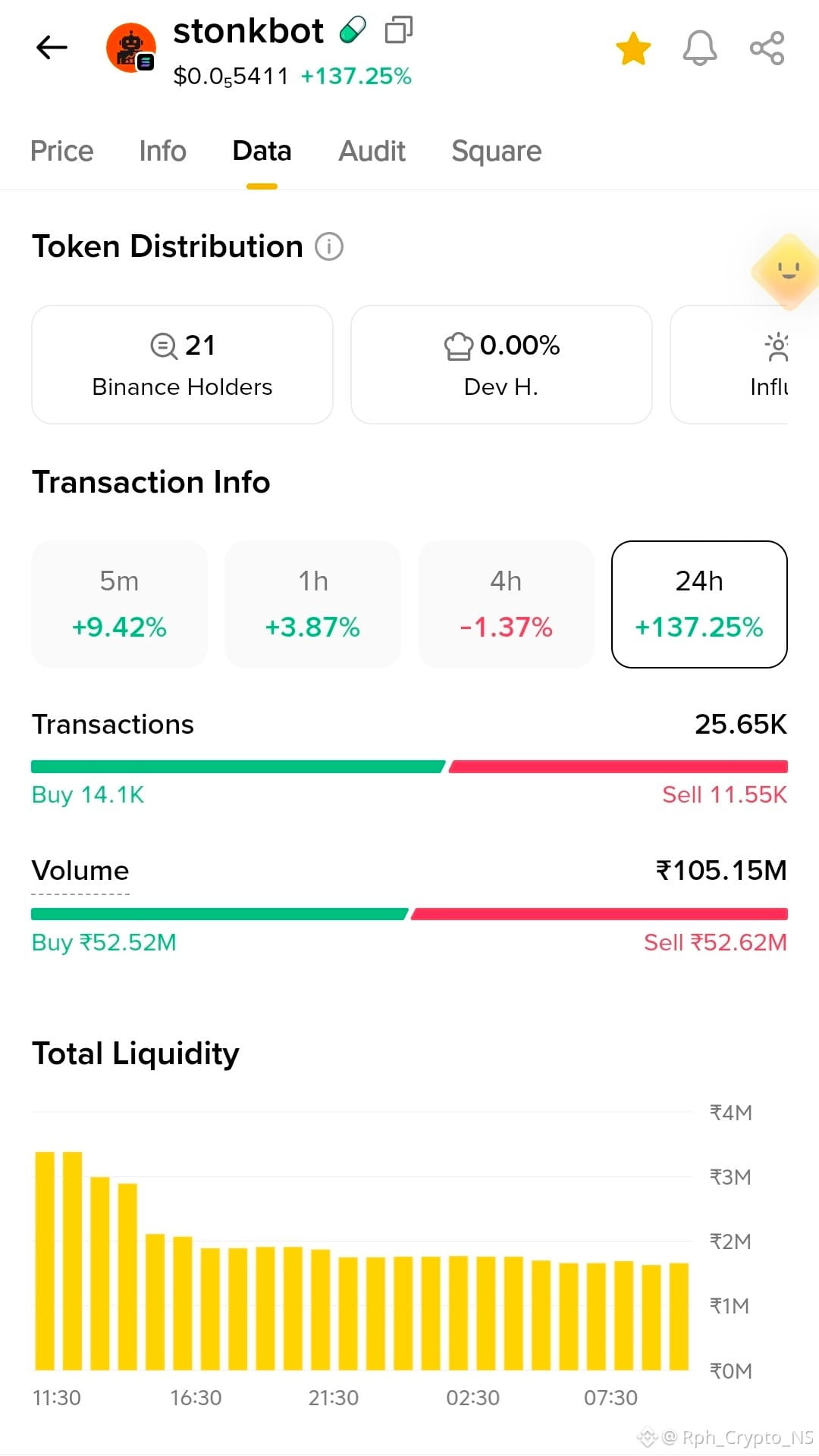Screen dimensions: 819x1456
Task: Select the 4h timeframe card
Action: 506,604
